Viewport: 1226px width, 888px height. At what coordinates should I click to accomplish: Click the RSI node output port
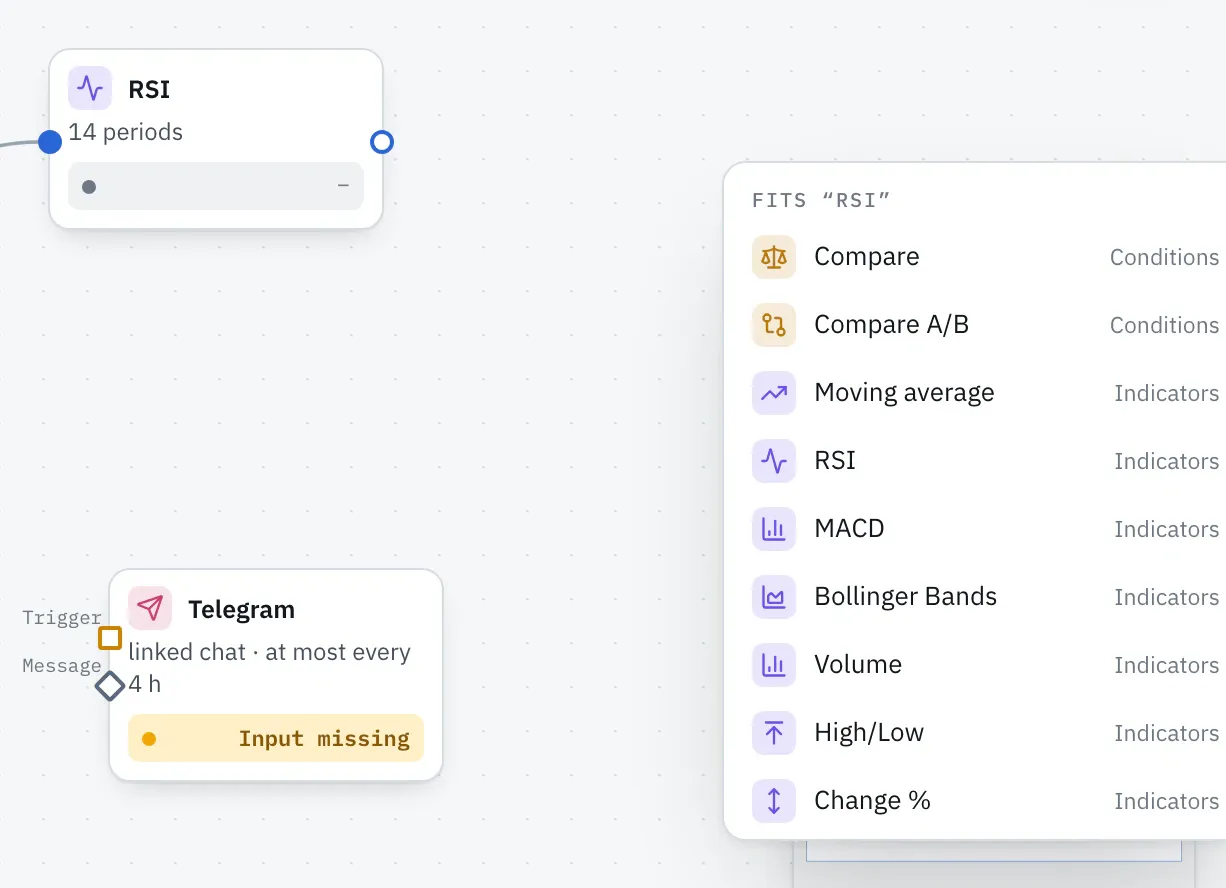coord(382,142)
